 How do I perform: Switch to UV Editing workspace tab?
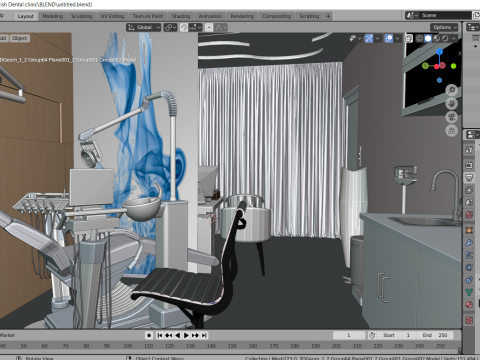pos(112,16)
